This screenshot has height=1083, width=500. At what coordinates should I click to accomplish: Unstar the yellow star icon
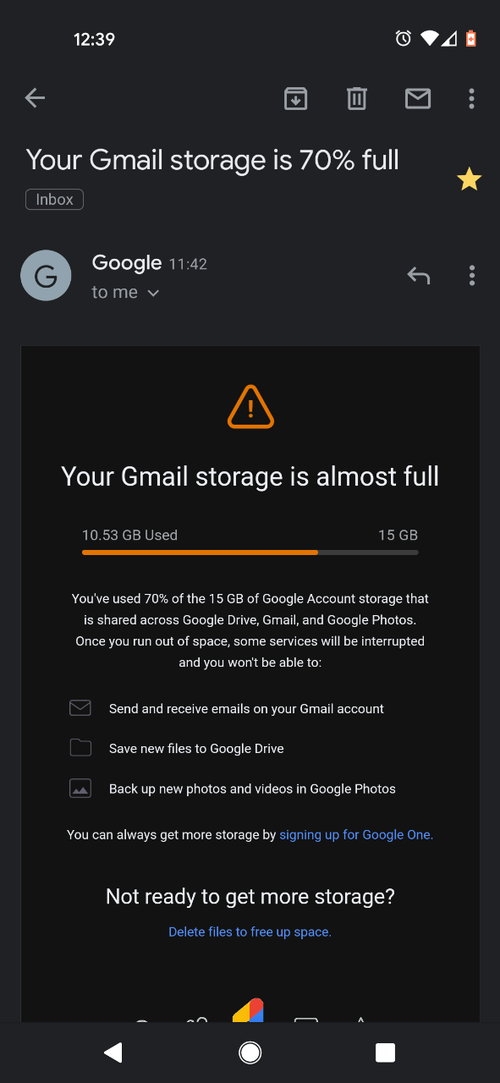(x=469, y=180)
